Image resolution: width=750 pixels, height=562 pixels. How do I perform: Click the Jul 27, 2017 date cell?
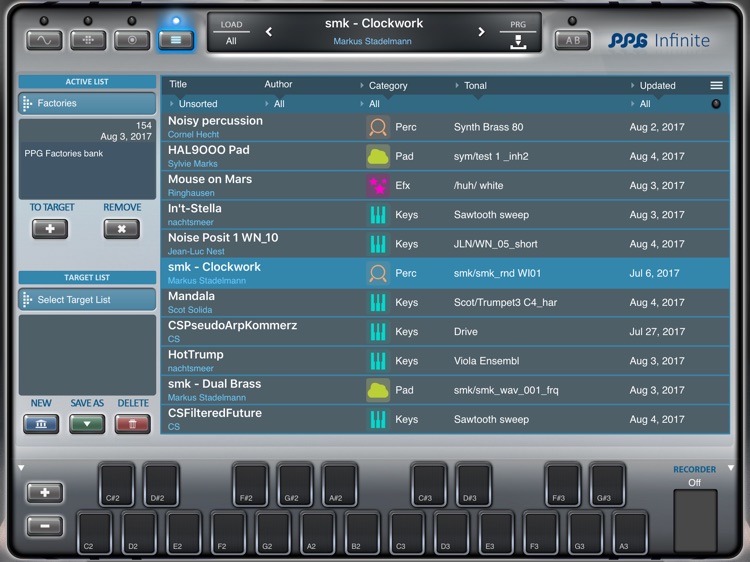657,331
